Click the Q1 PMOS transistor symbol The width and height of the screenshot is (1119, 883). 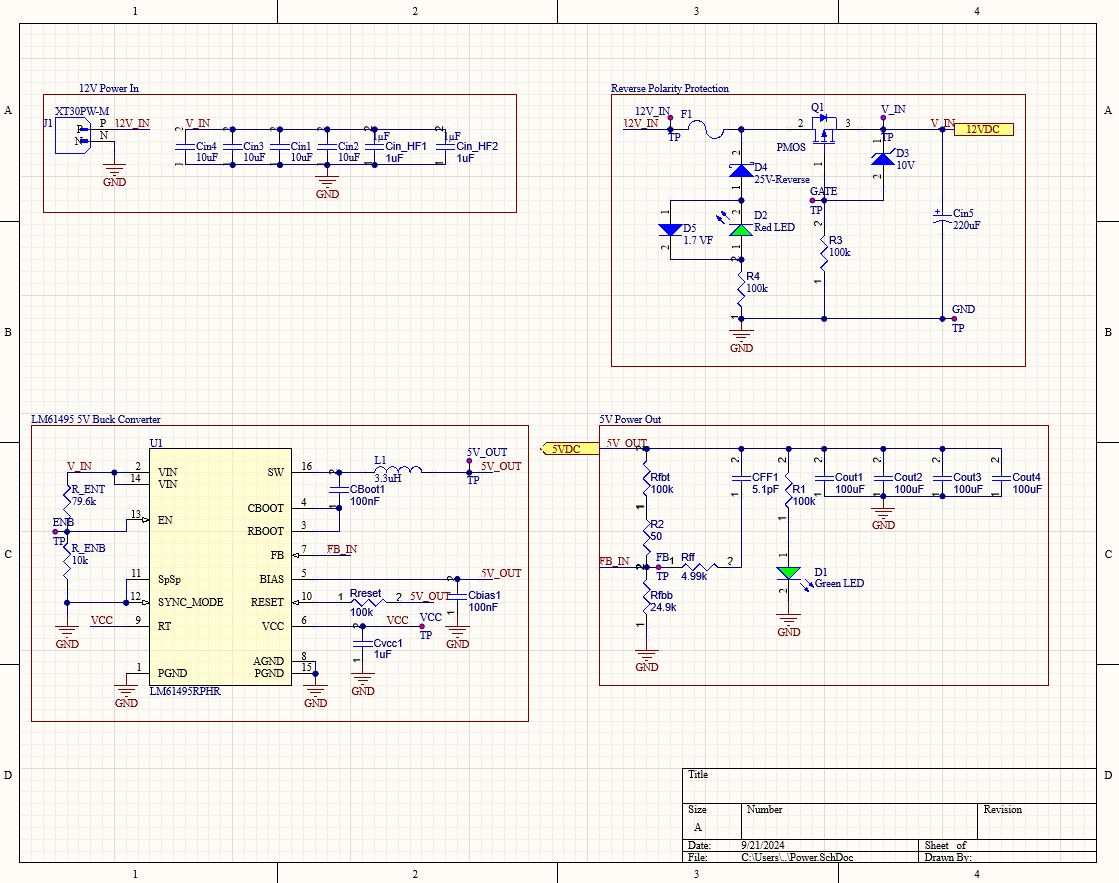pos(824,128)
